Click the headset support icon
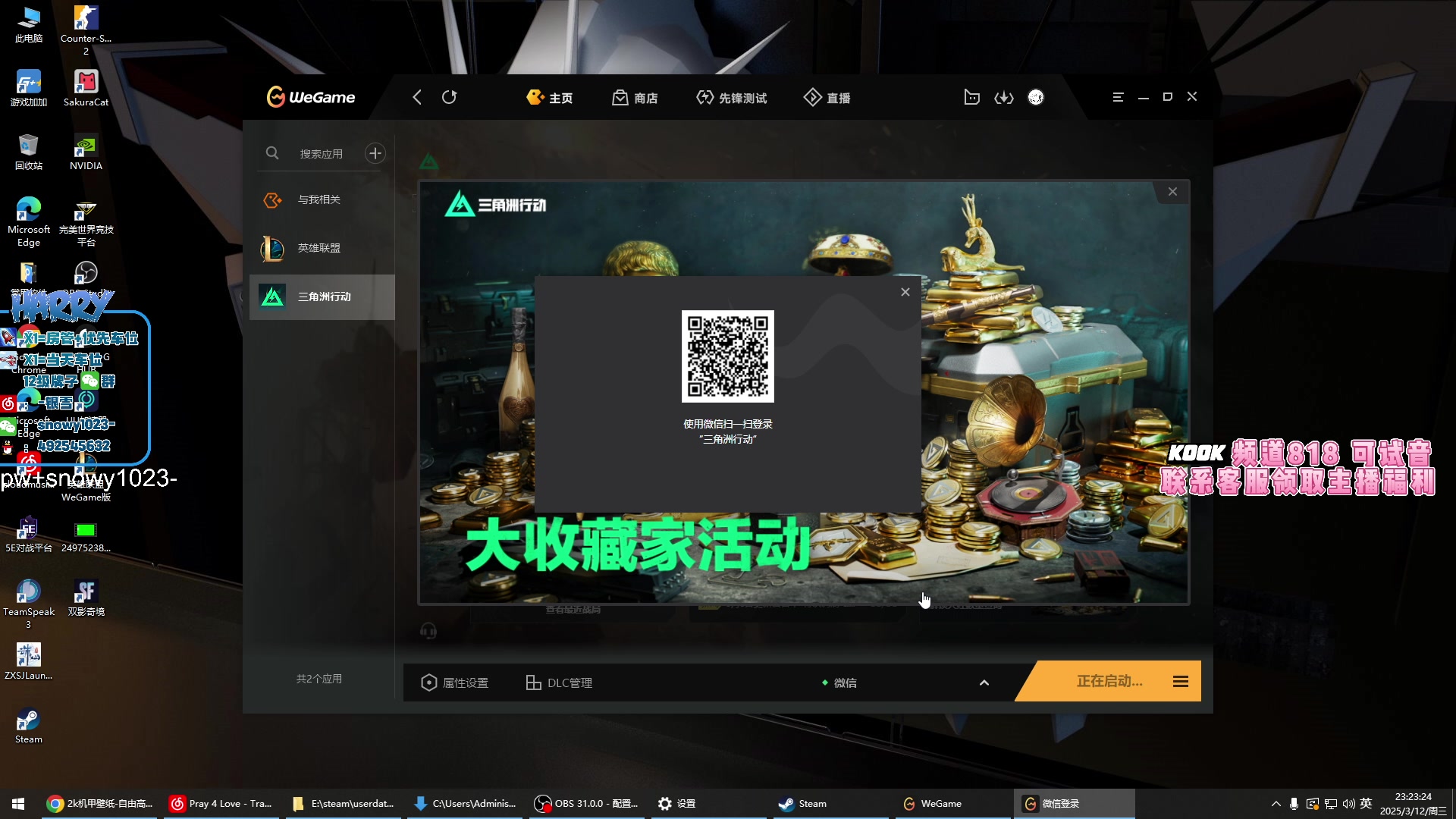1456x819 pixels. tap(428, 631)
